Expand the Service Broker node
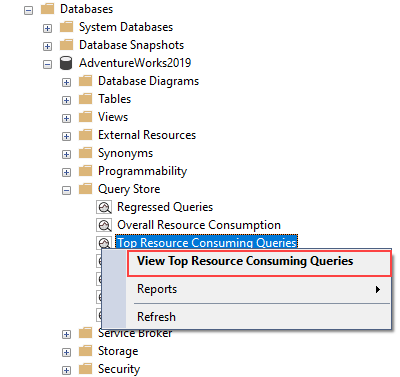 (66, 334)
